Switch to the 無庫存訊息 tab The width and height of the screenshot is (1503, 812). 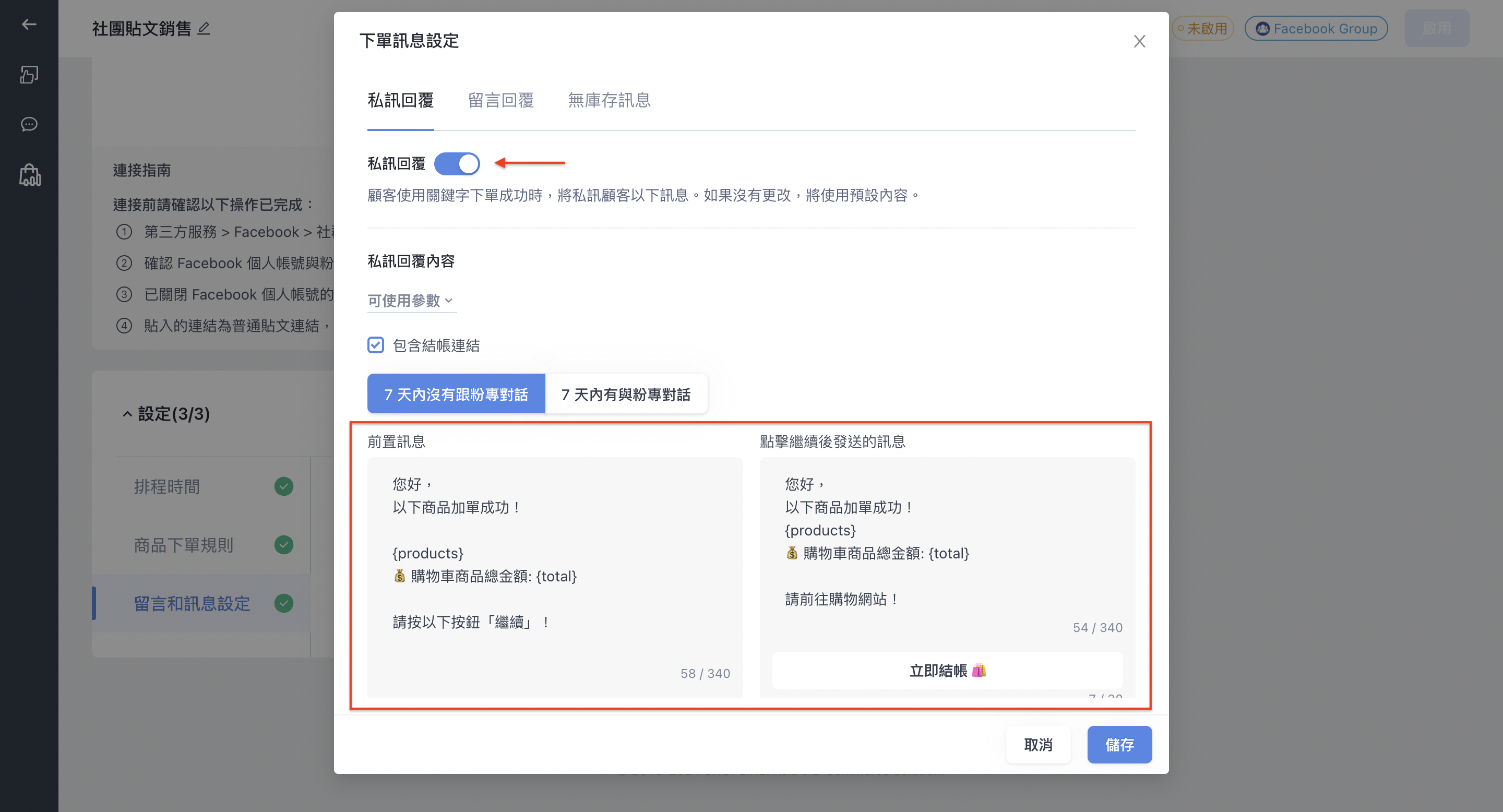pyautogui.click(x=609, y=100)
